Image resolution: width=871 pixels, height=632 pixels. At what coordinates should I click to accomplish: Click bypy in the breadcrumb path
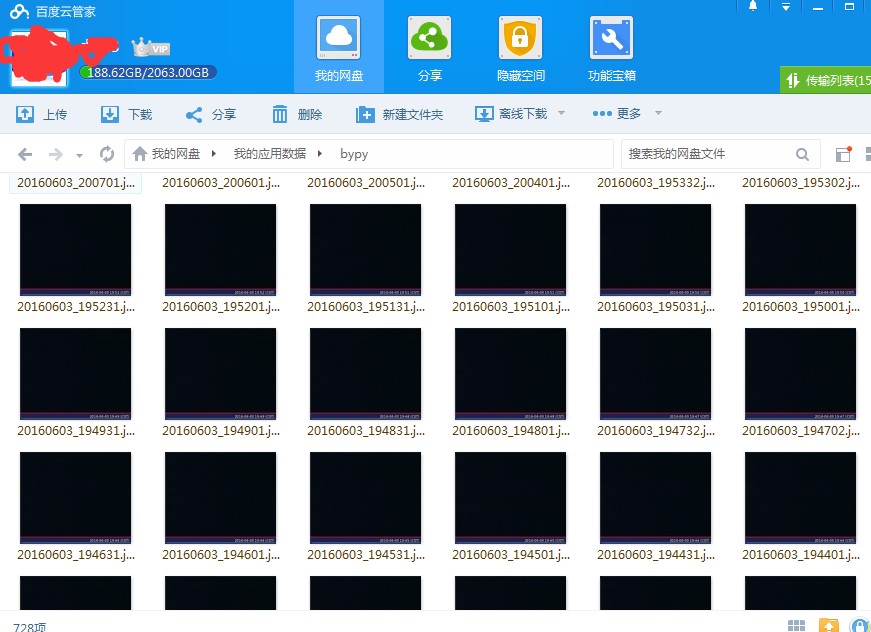[x=354, y=154]
